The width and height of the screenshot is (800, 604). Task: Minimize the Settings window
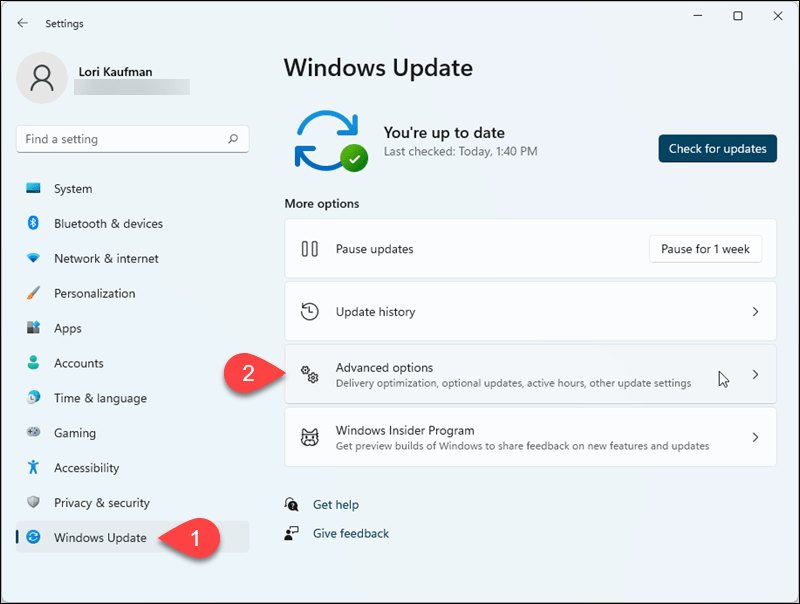698,16
